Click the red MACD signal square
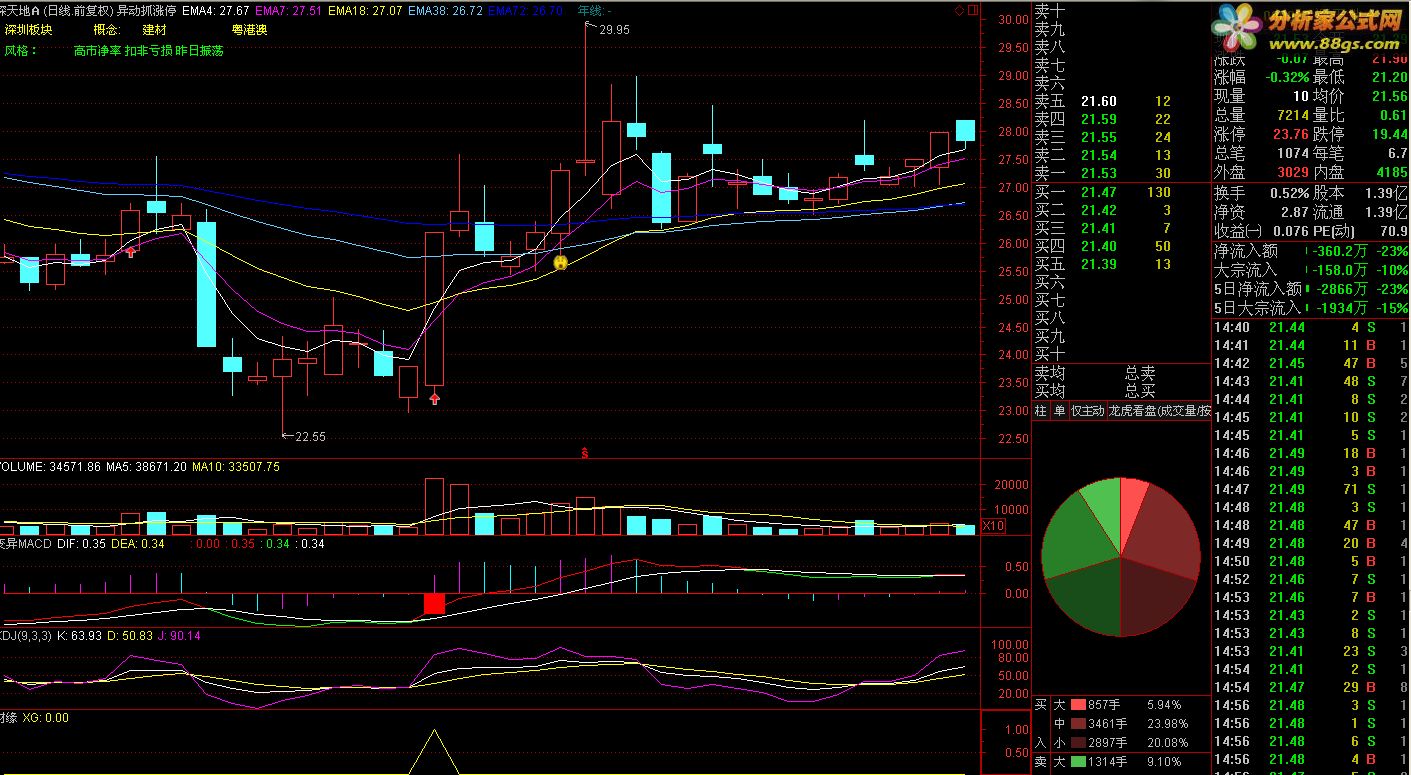 pos(434,603)
